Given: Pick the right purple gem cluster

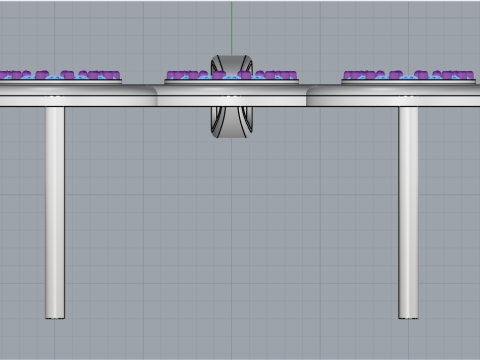Looking at the screenshot, I should pos(409,75).
